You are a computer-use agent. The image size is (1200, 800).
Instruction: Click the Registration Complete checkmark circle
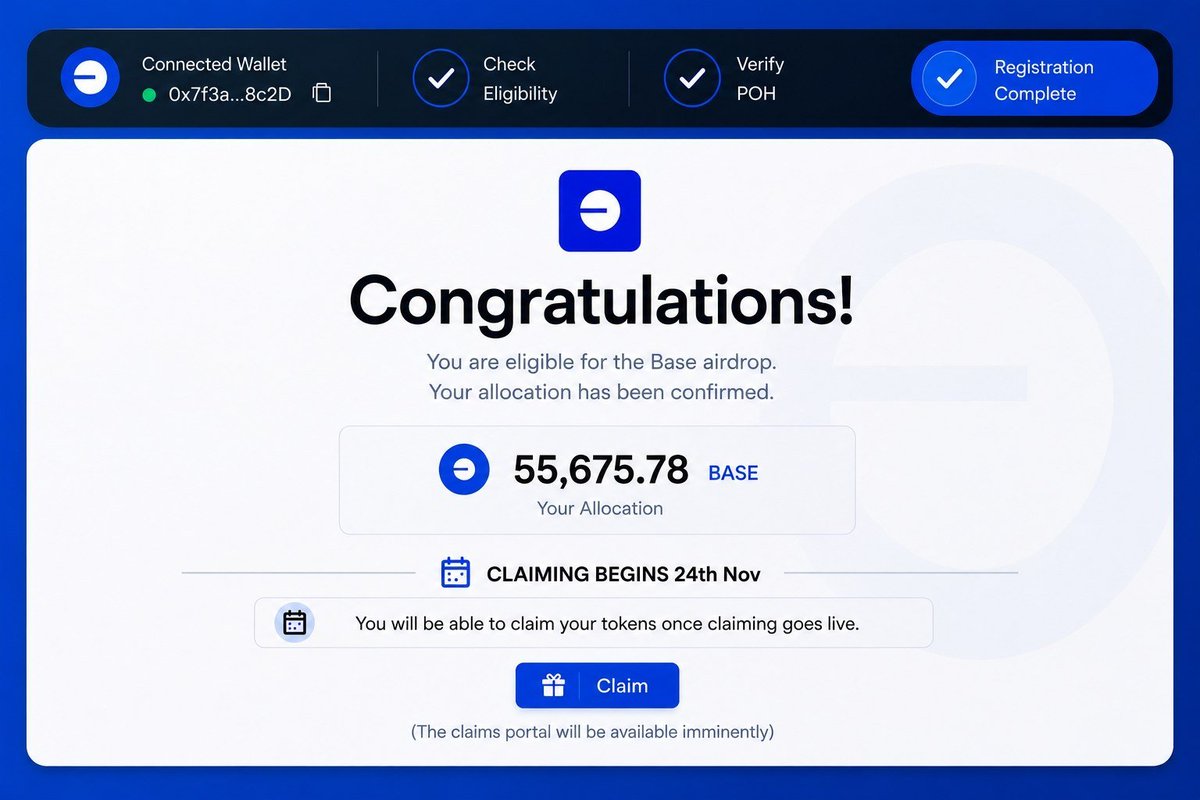(x=950, y=78)
